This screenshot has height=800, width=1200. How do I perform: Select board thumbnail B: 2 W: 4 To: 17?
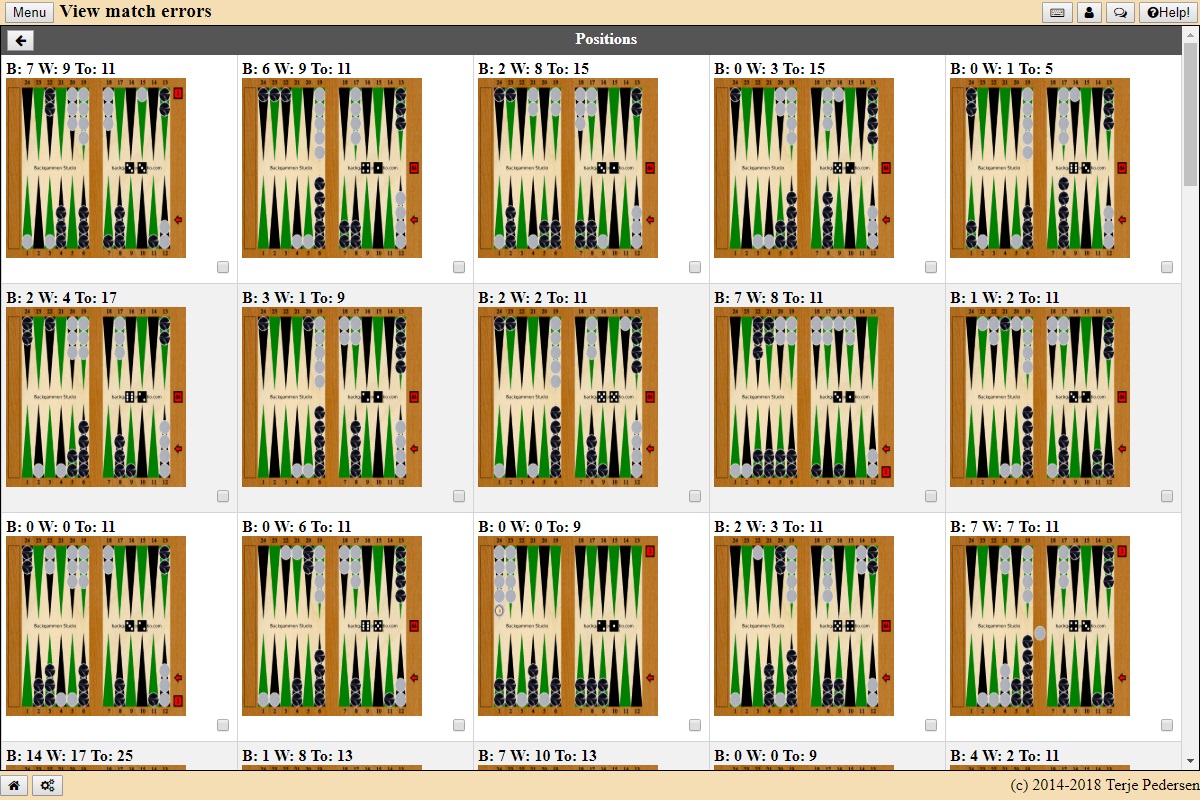coord(96,397)
